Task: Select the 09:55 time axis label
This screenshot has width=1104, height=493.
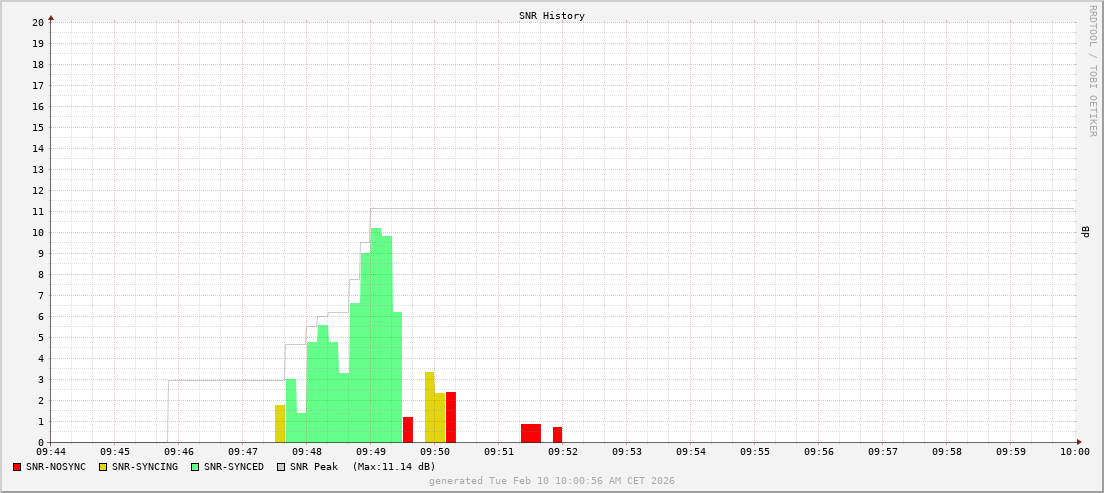Action: pyautogui.click(x=755, y=452)
